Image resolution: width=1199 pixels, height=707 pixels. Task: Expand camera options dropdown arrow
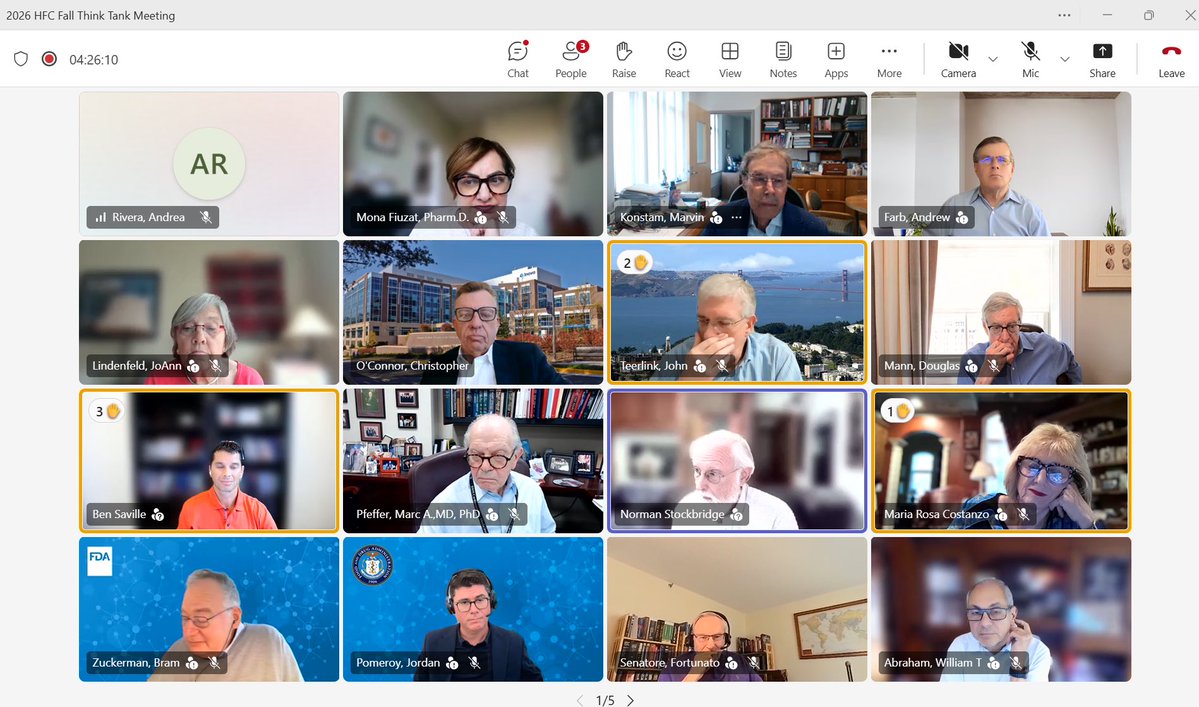[993, 60]
